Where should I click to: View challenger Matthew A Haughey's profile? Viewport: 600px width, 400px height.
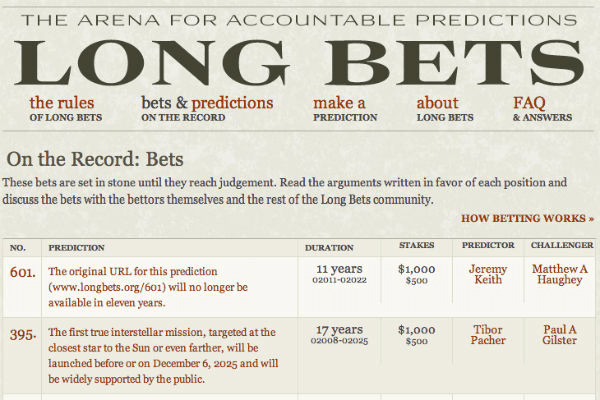tap(560, 276)
